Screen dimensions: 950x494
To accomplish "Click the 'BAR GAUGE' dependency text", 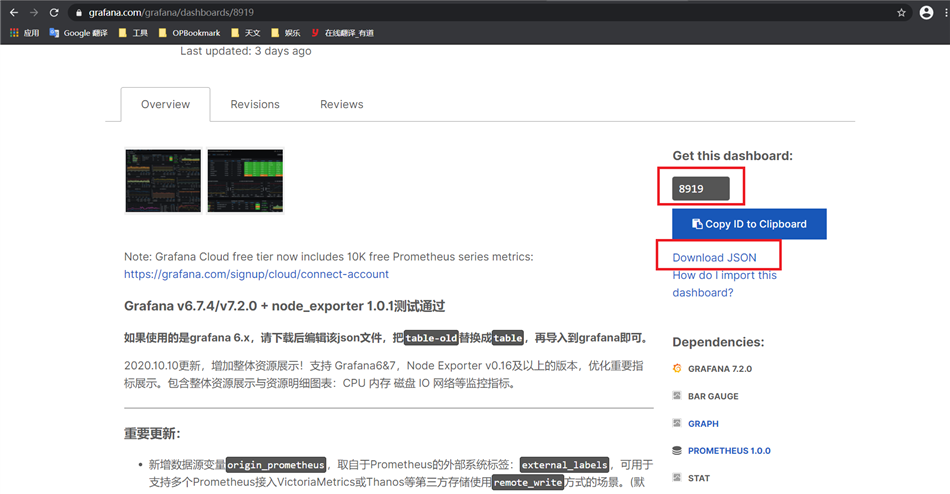I will pyautogui.click(x=713, y=396).
